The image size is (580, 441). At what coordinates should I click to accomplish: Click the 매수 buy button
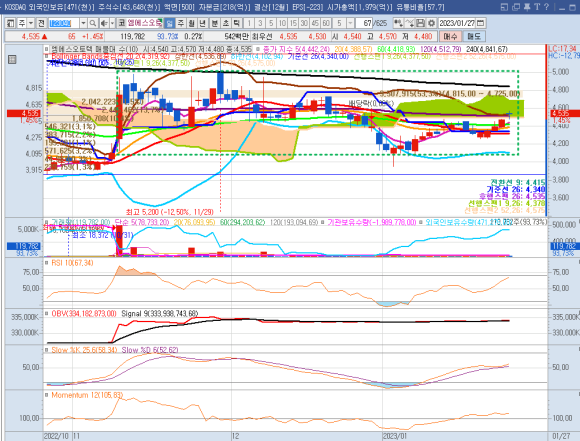pos(450,36)
